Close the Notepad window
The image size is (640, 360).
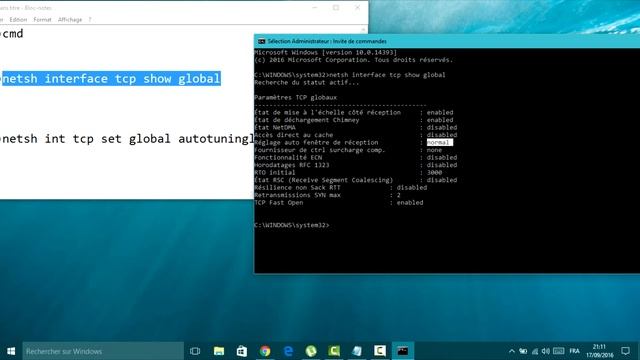click(x=358, y=7)
